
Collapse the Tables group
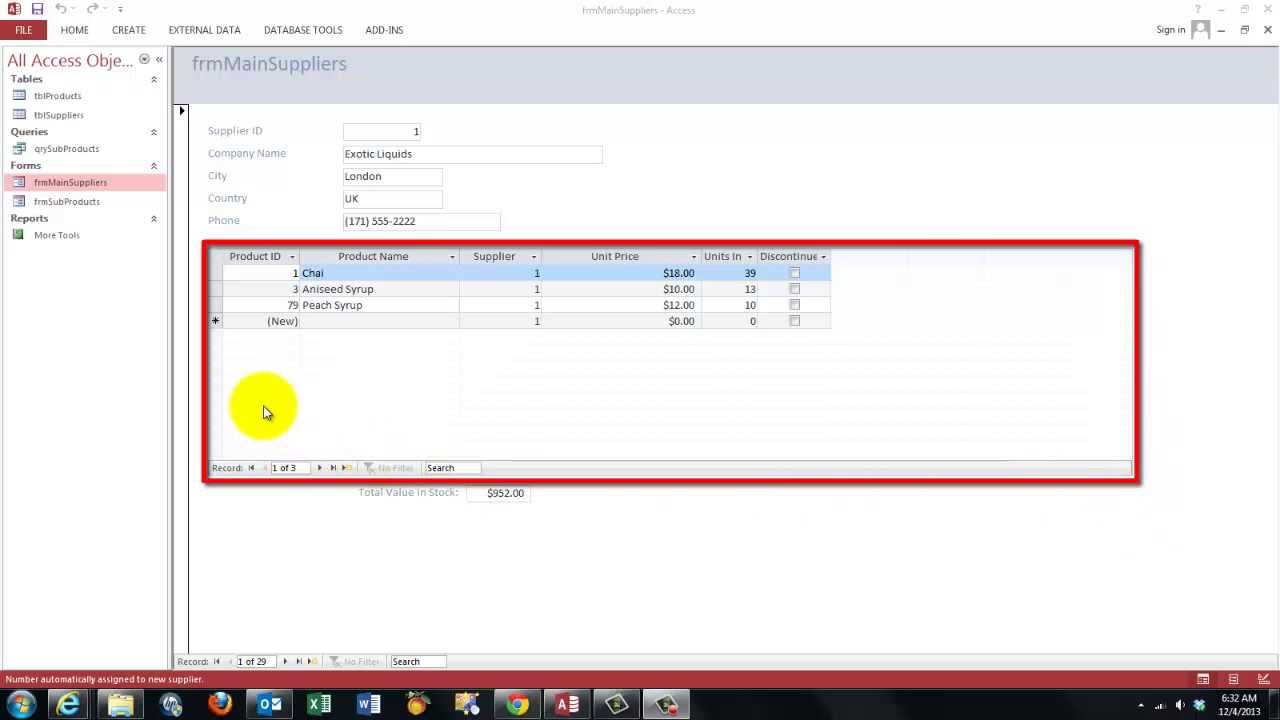pos(154,79)
